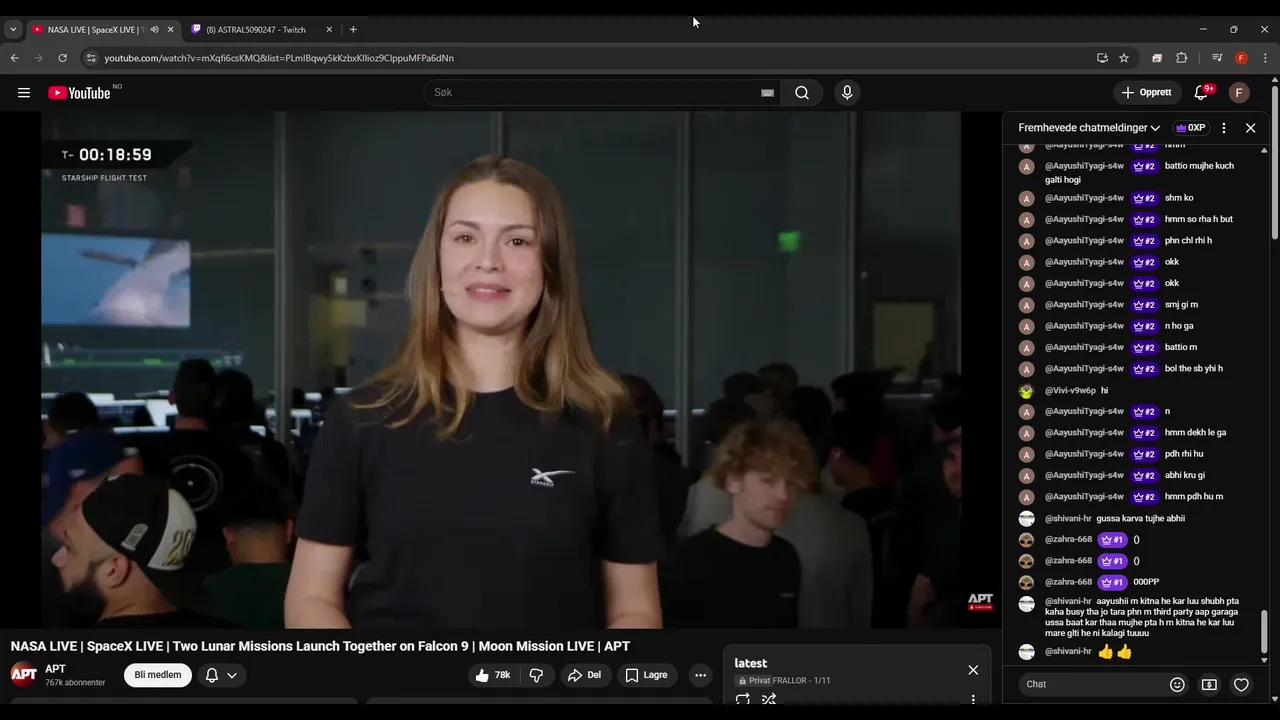Open the YouTube hamburger guide menu
1280x720 pixels.
pos(24,93)
